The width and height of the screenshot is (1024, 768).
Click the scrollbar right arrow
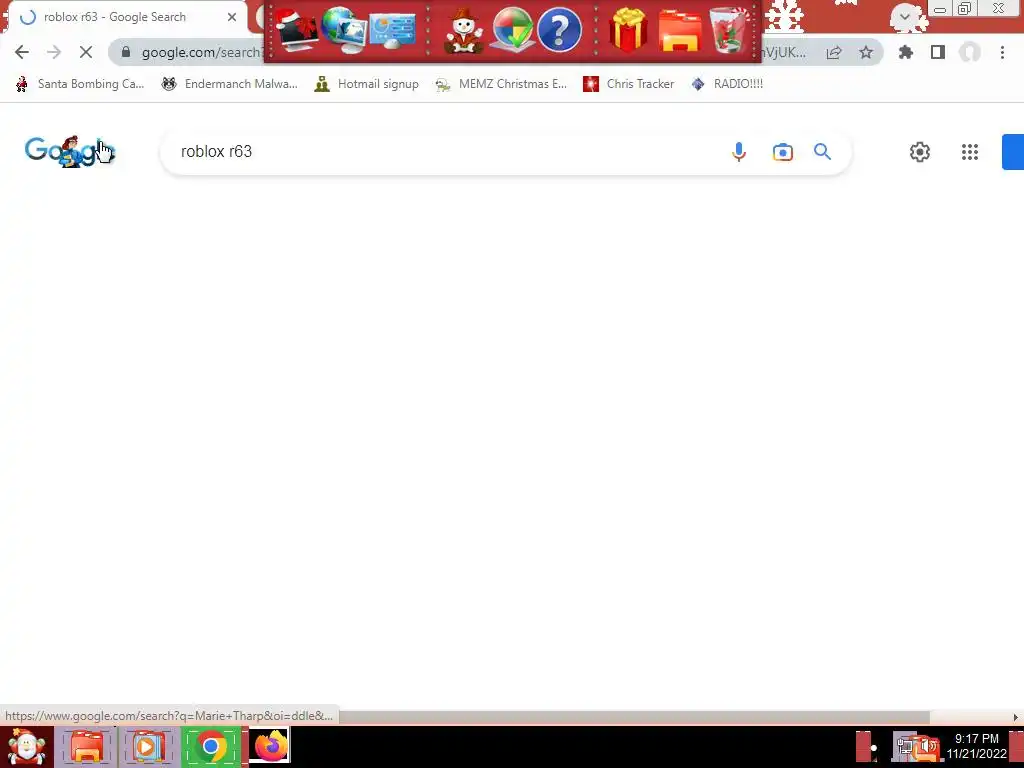coord(1016,717)
